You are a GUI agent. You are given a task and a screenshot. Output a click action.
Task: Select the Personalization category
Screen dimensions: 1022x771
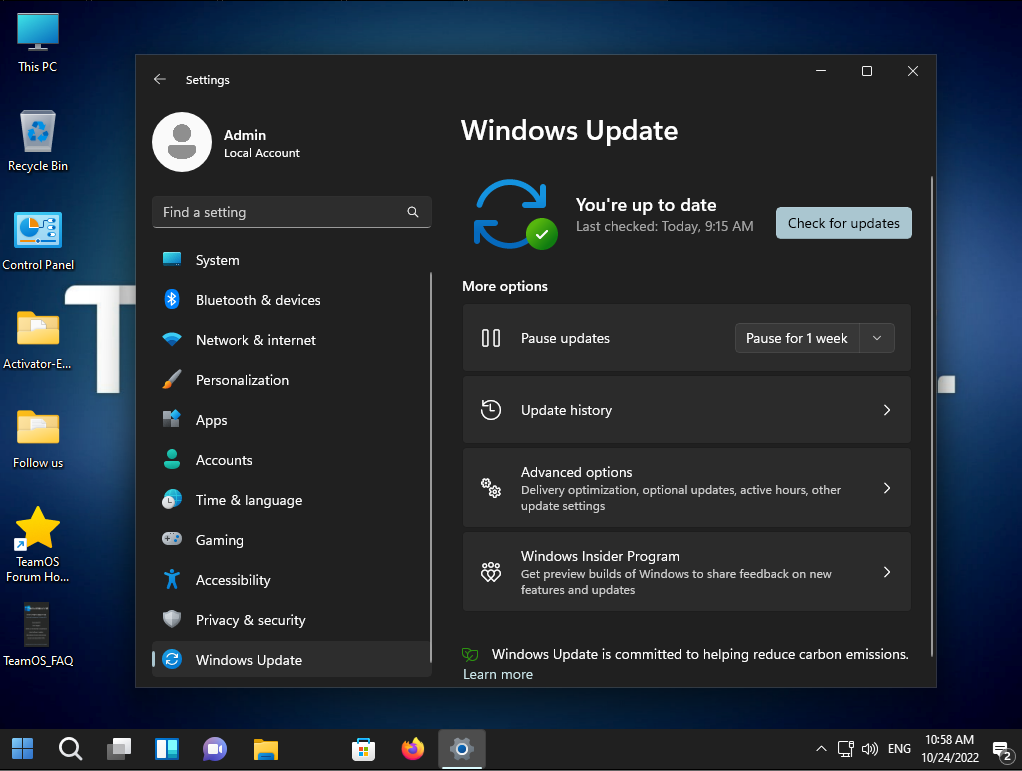(242, 380)
